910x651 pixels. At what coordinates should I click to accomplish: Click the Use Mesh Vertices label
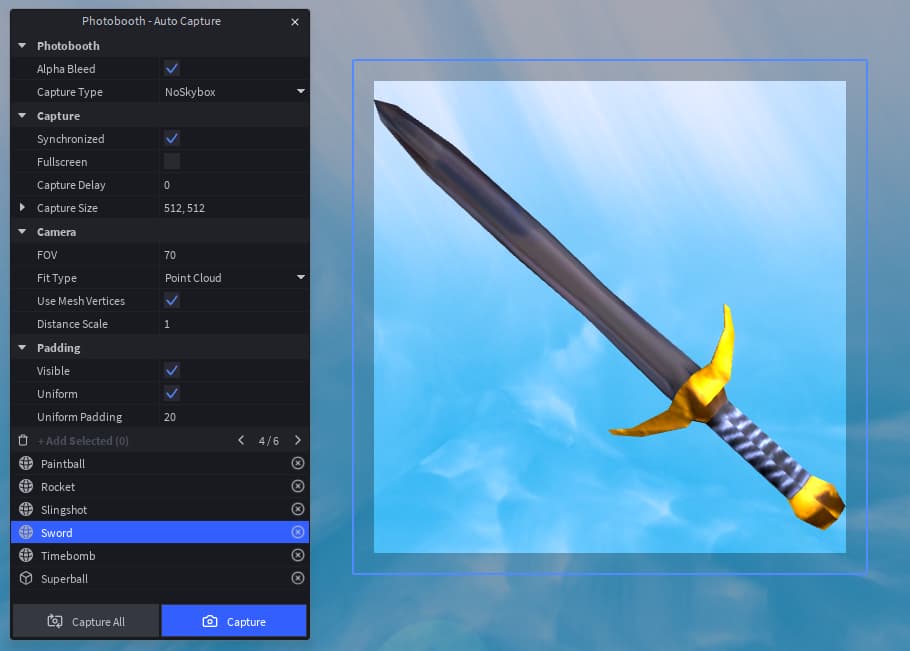(x=81, y=301)
